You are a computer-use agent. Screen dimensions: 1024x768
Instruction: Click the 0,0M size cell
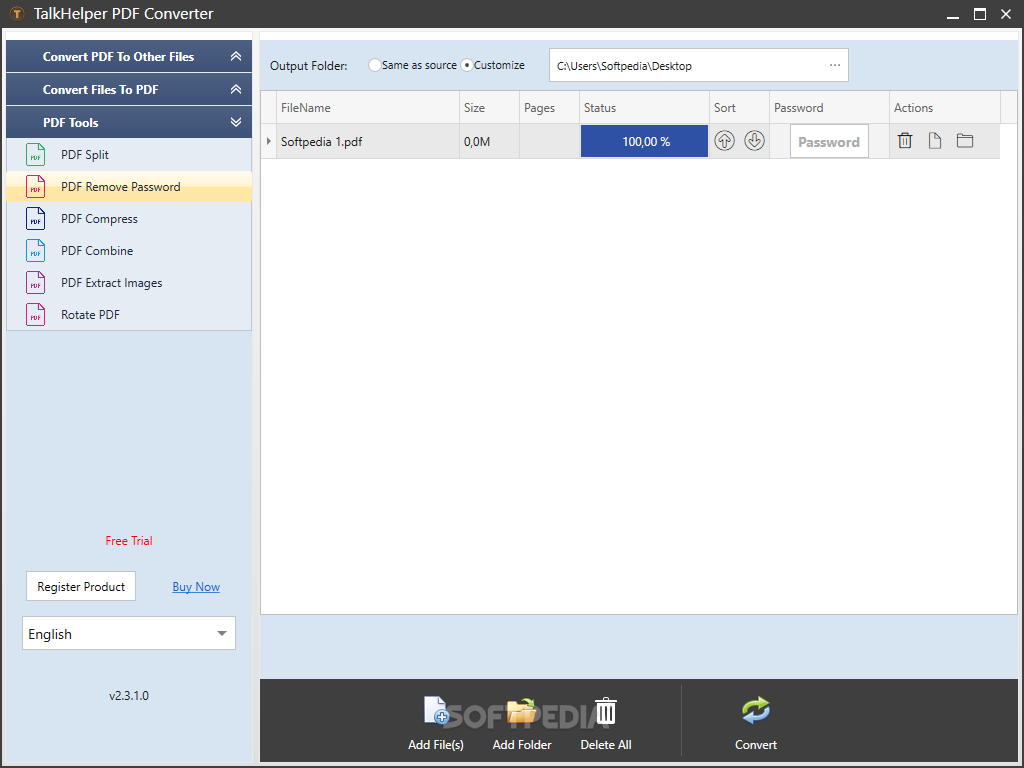tap(489, 141)
